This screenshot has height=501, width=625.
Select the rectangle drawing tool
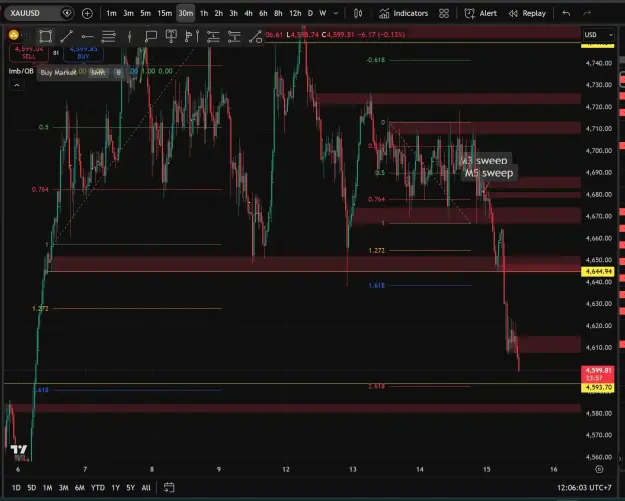pyautogui.click(x=45, y=37)
